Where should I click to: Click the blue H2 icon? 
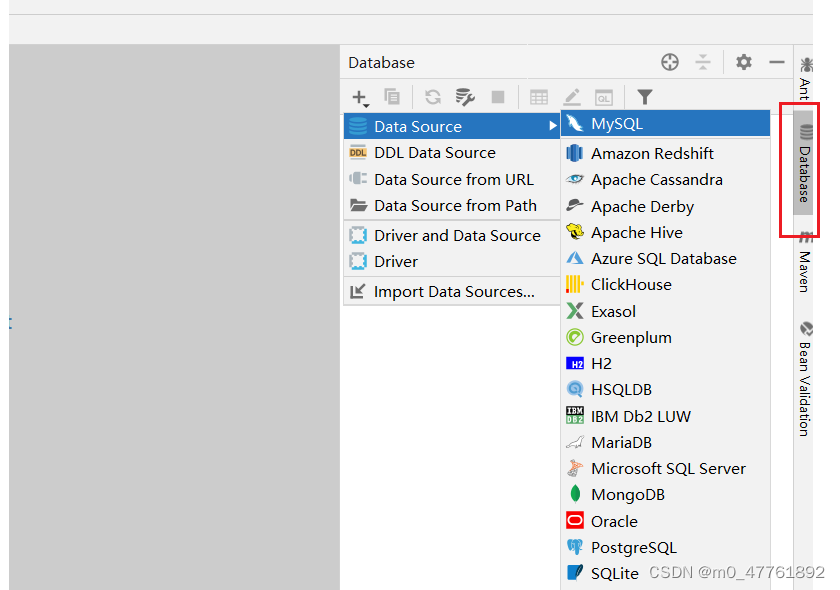(x=575, y=363)
